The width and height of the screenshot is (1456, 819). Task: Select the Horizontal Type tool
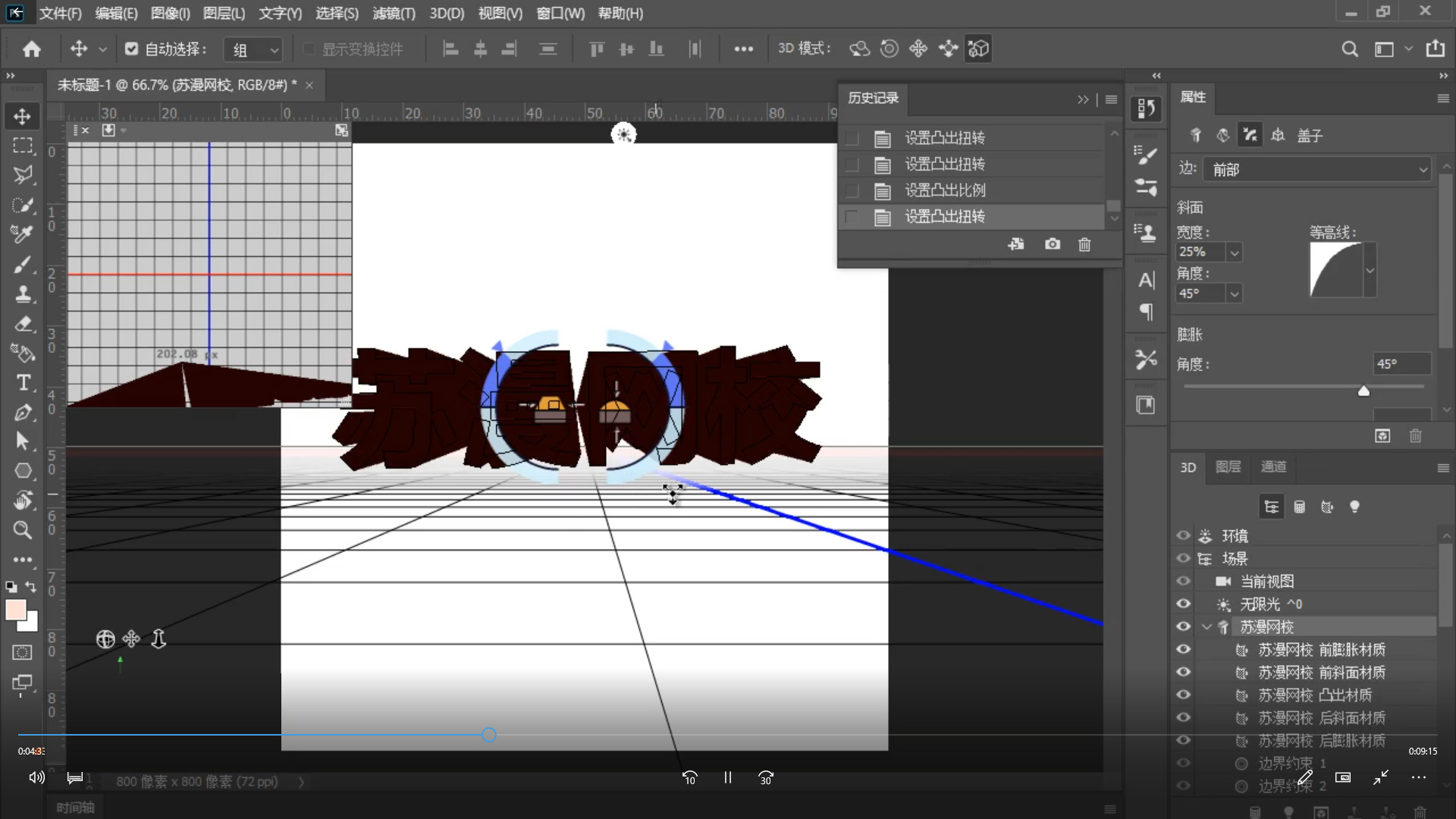(x=22, y=383)
